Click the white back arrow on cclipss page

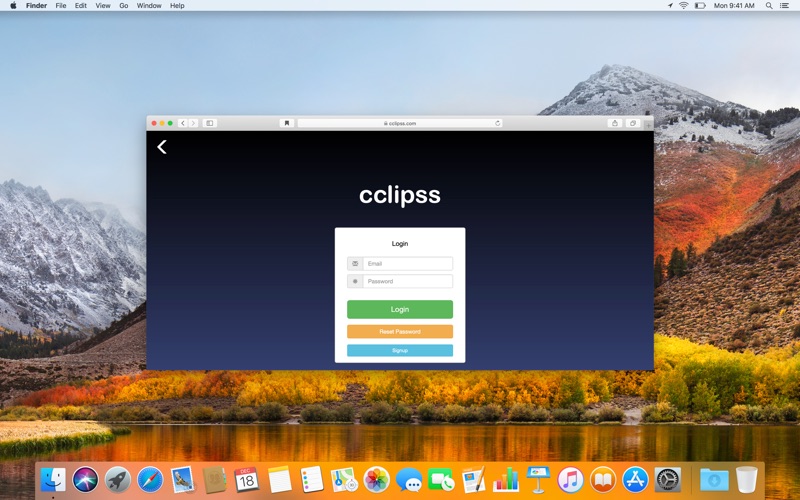click(x=162, y=147)
